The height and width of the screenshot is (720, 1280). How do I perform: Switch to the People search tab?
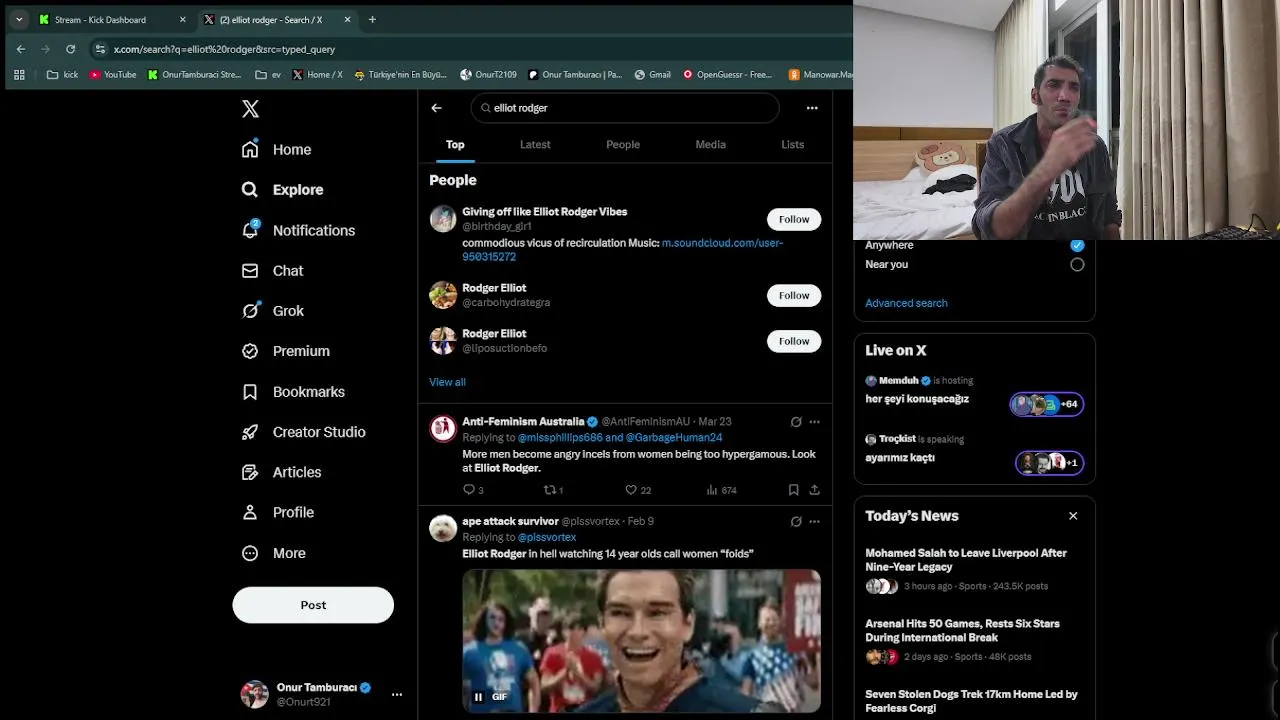[x=623, y=144]
